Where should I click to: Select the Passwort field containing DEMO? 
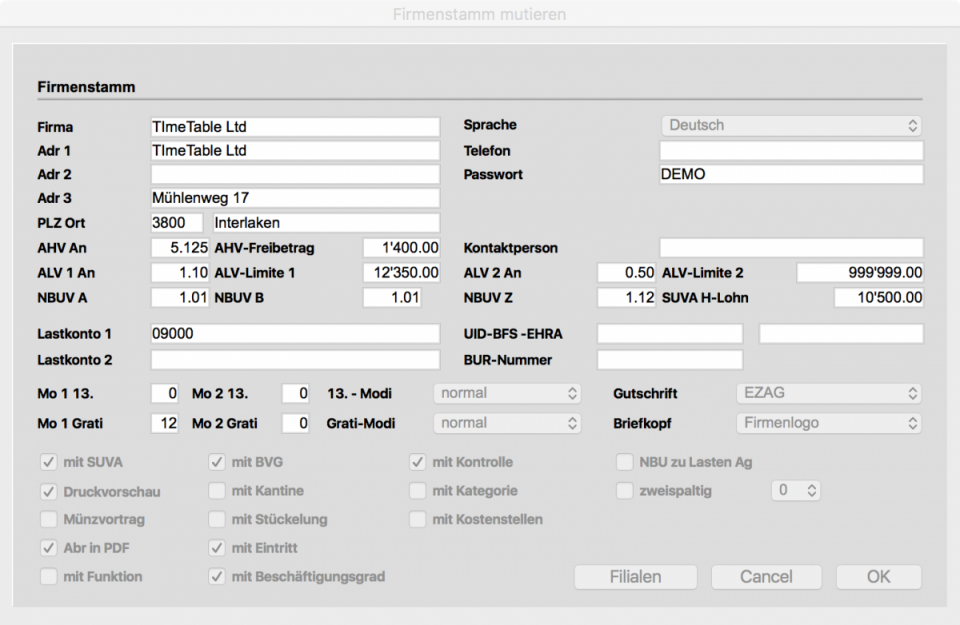[x=791, y=174]
